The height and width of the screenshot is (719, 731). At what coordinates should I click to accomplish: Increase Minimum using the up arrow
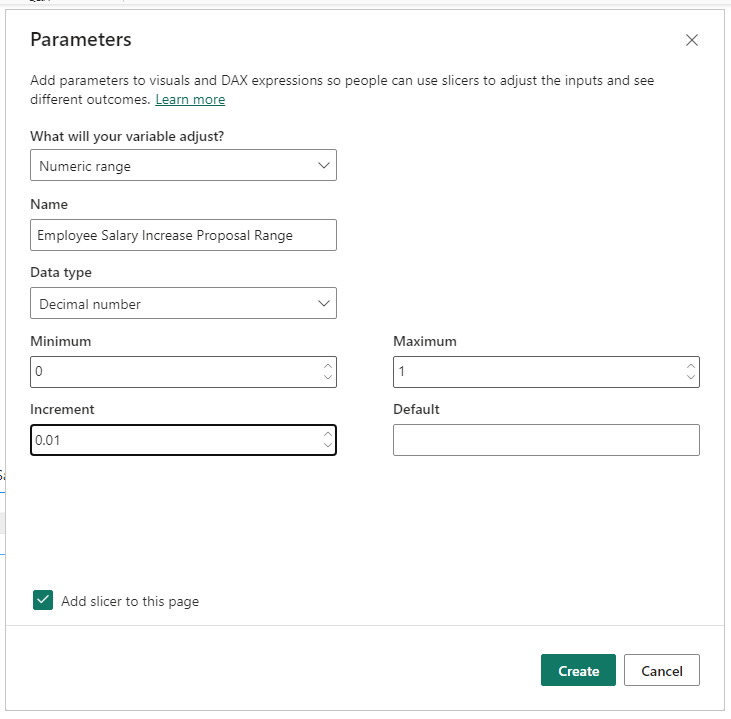coord(328,366)
